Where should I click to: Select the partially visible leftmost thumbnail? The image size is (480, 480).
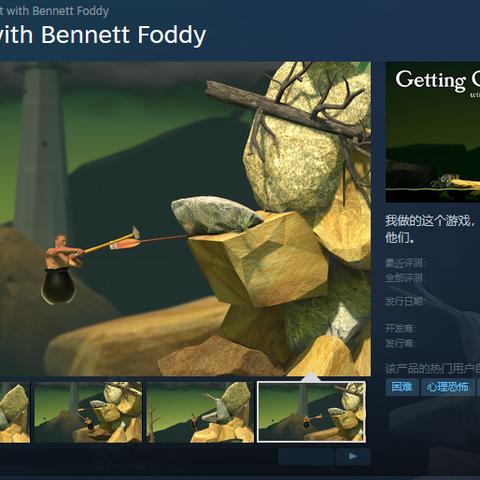coord(15,412)
